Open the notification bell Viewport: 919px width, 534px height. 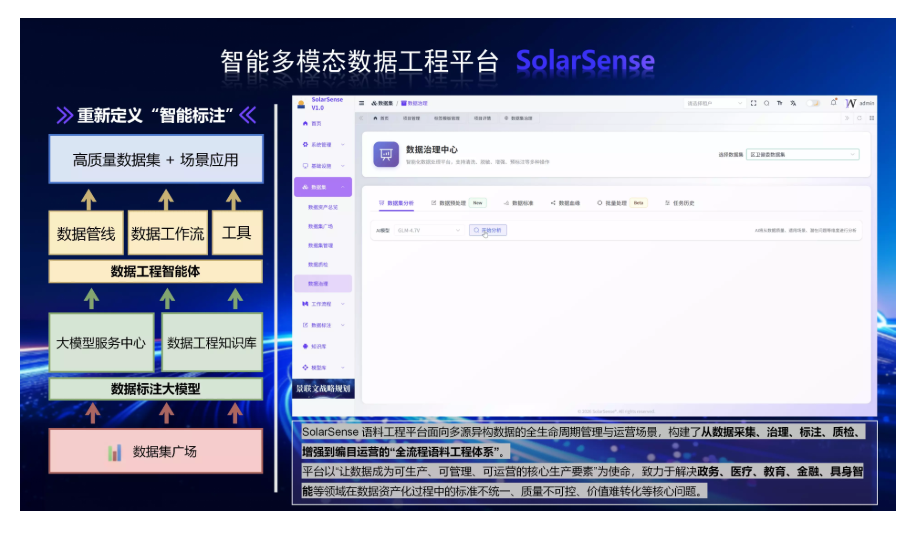coord(833,103)
